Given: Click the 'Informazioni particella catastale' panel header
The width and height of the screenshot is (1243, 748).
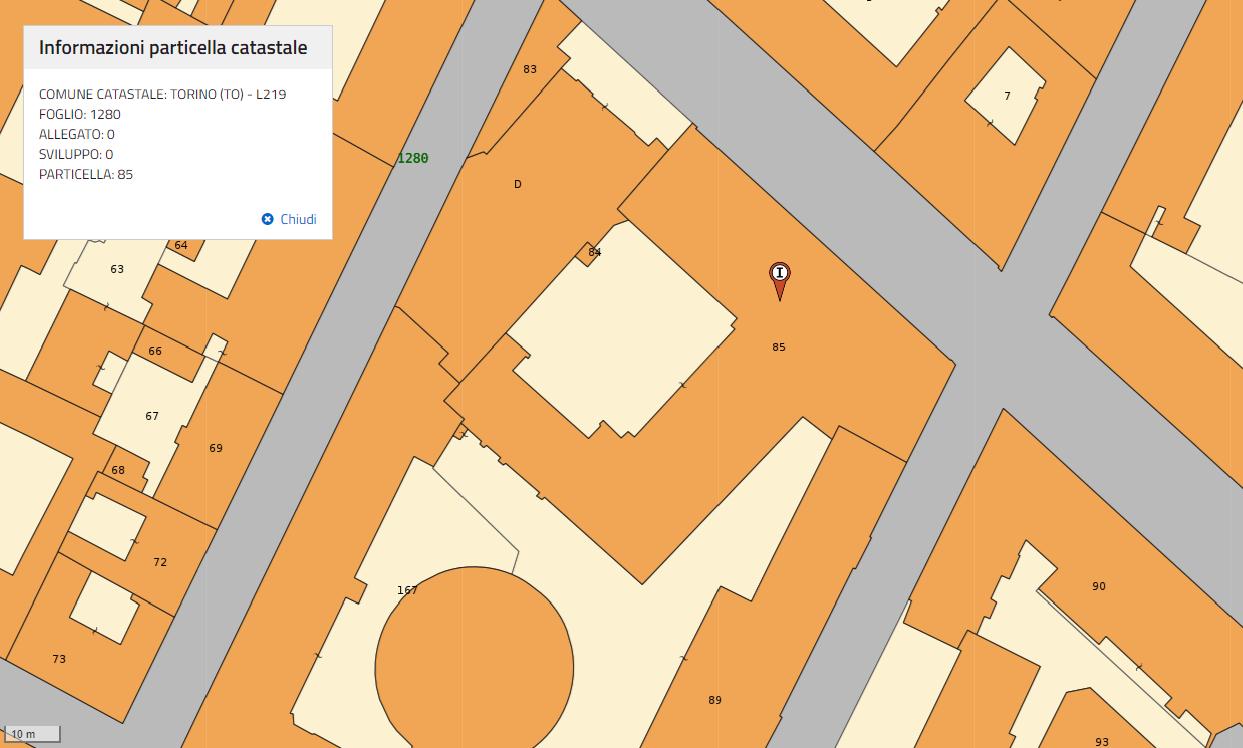Looking at the screenshot, I should (x=173, y=47).
